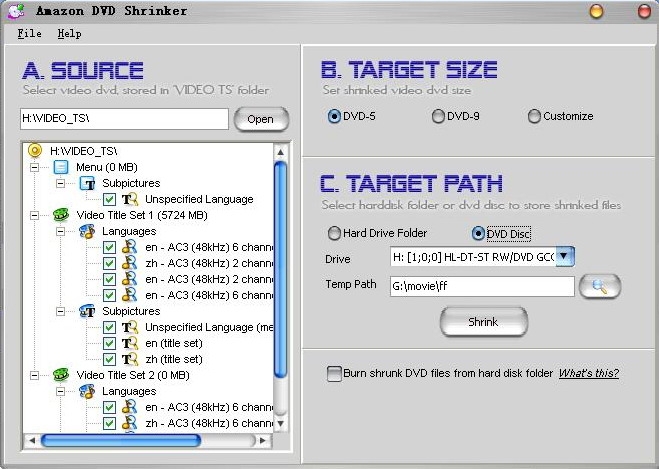Click the tree's vertical scrollbar thumb

pyautogui.click(x=280, y=270)
